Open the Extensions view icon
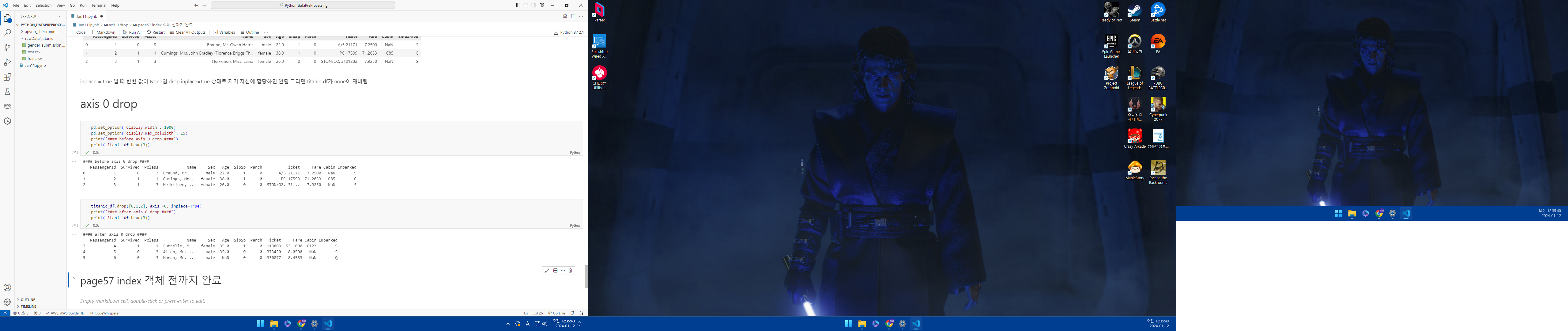Image resolution: width=1568 pixels, height=331 pixels. coord(7,78)
